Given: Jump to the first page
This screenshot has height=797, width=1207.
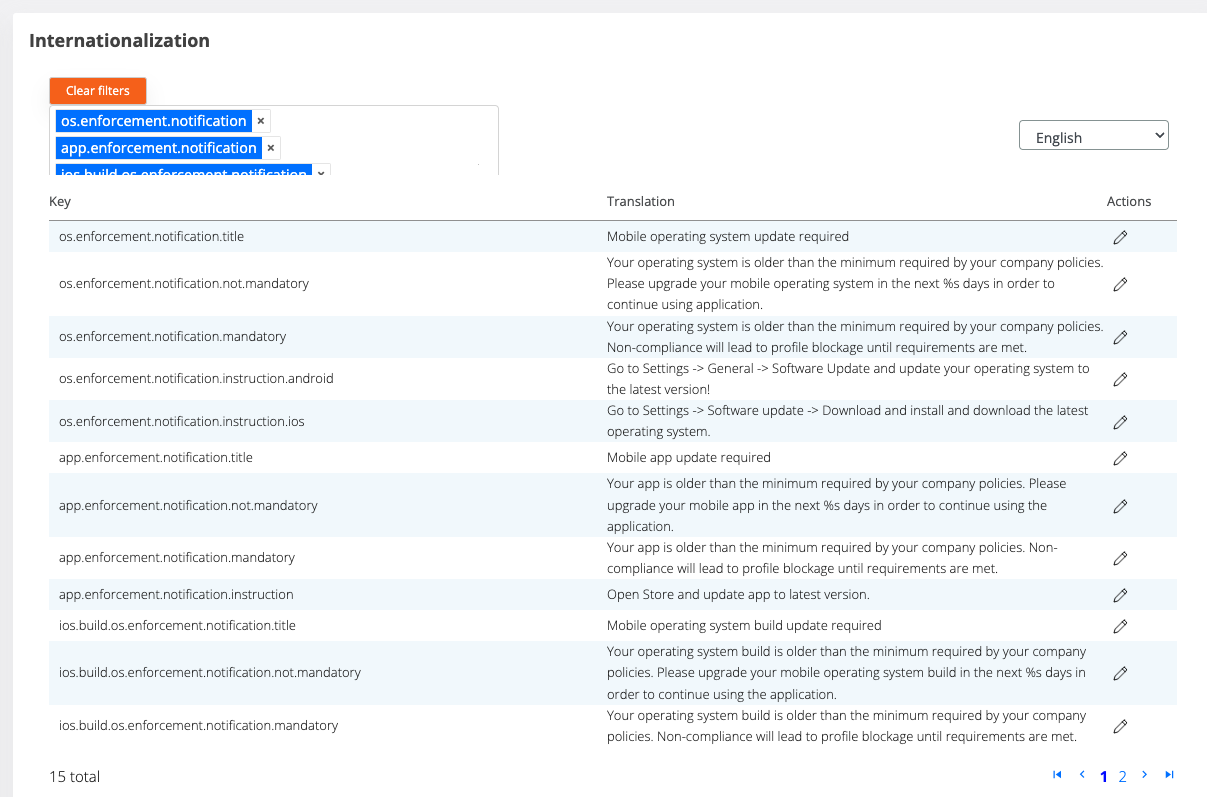Looking at the screenshot, I should (1057, 775).
